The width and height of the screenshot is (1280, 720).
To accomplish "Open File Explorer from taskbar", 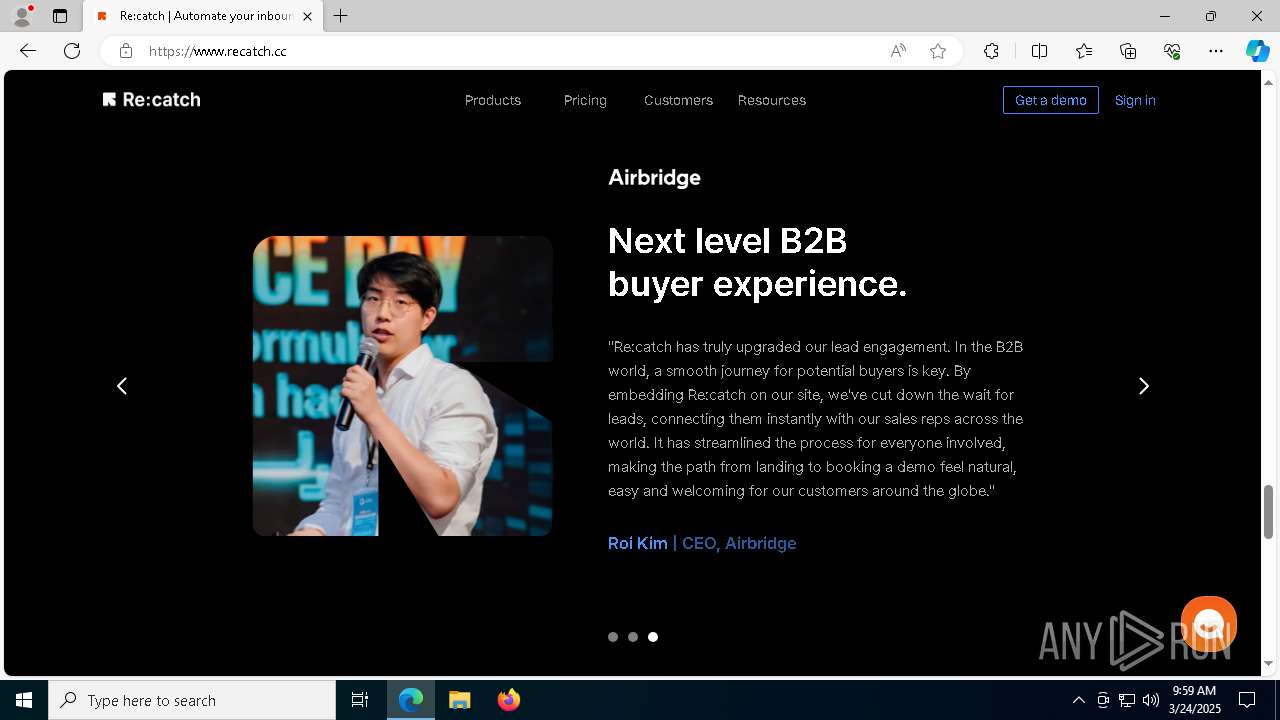I will [x=460, y=700].
